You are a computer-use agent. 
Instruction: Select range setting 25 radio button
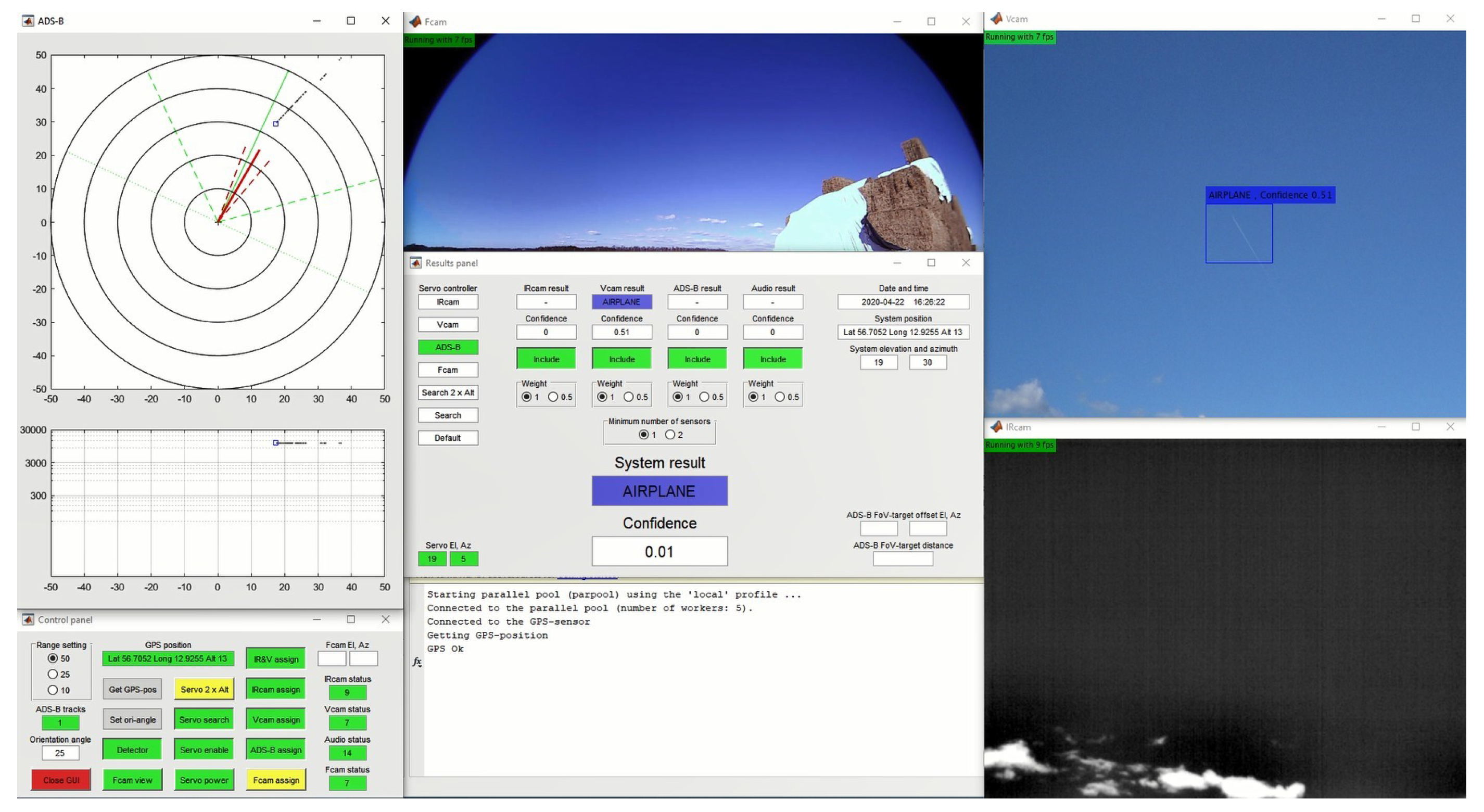click(x=53, y=675)
